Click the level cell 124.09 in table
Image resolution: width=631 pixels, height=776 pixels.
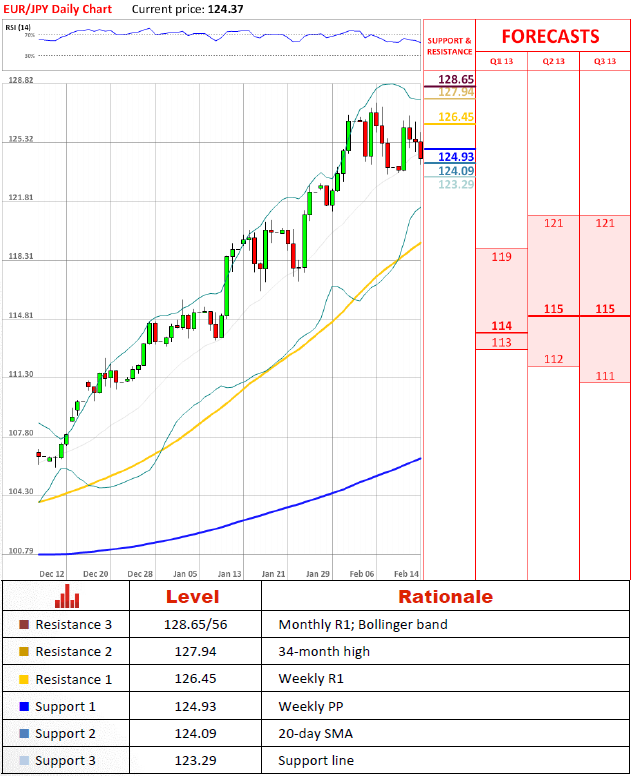(x=195, y=733)
